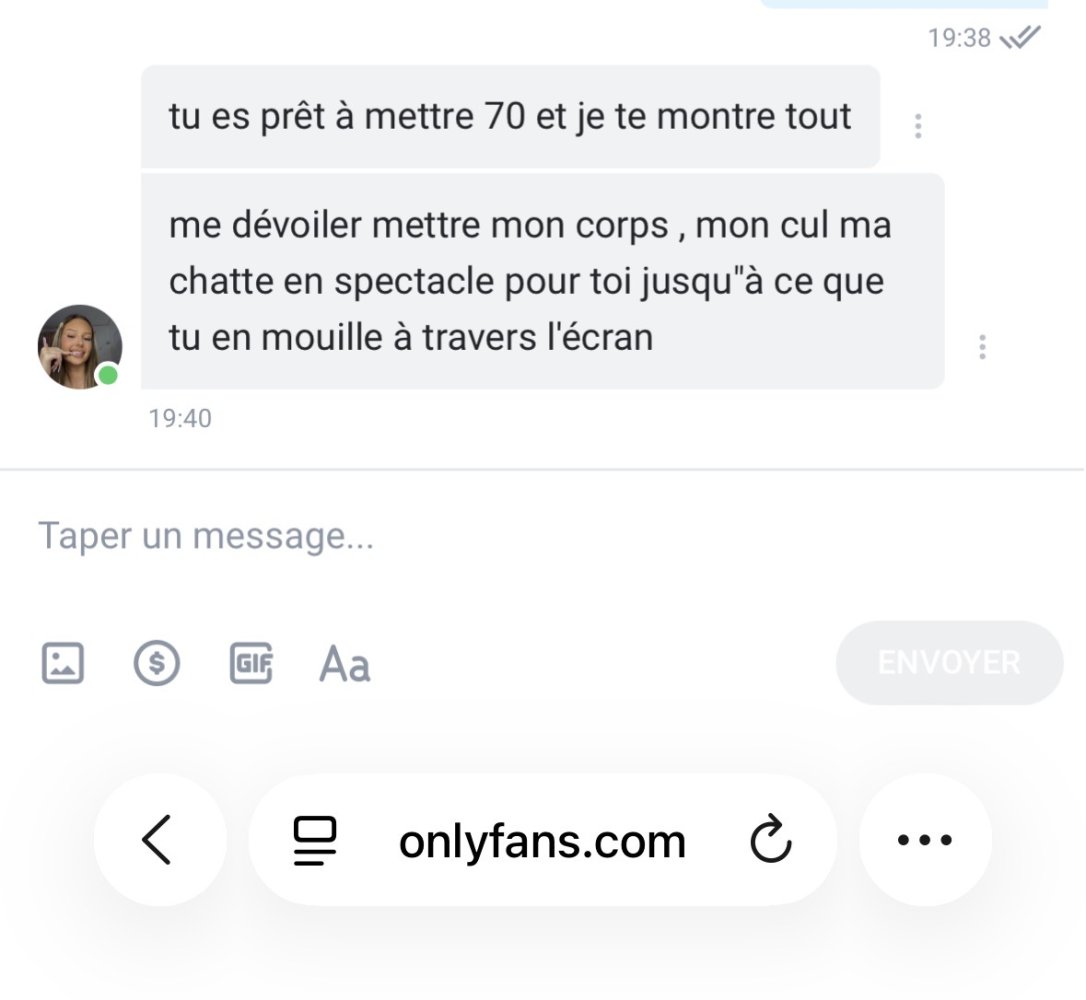Open the dollar tip icon
This screenshot has width=1086, height=1000.
[x=157, y=663]
